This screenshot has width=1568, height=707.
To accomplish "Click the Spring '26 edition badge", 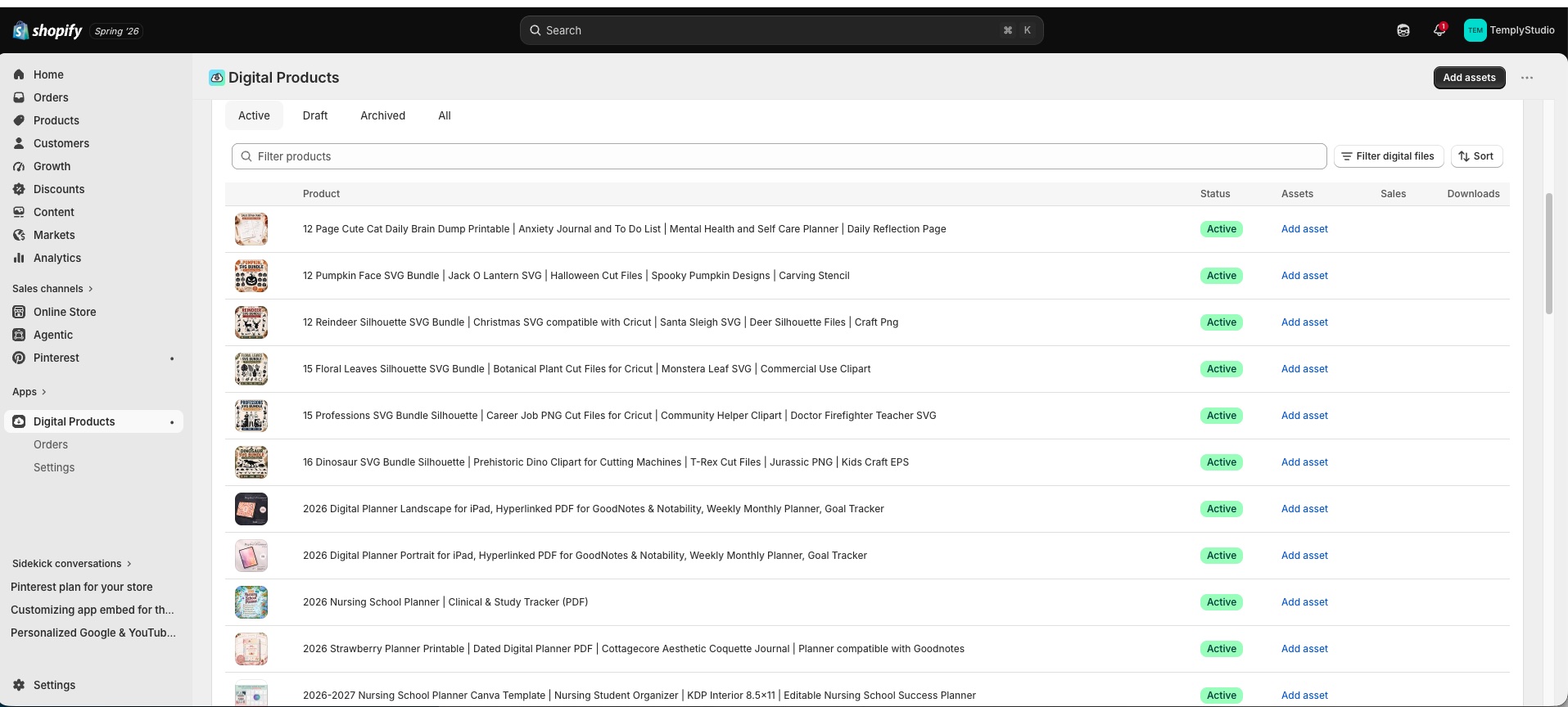I will click(x=116, y=31).
